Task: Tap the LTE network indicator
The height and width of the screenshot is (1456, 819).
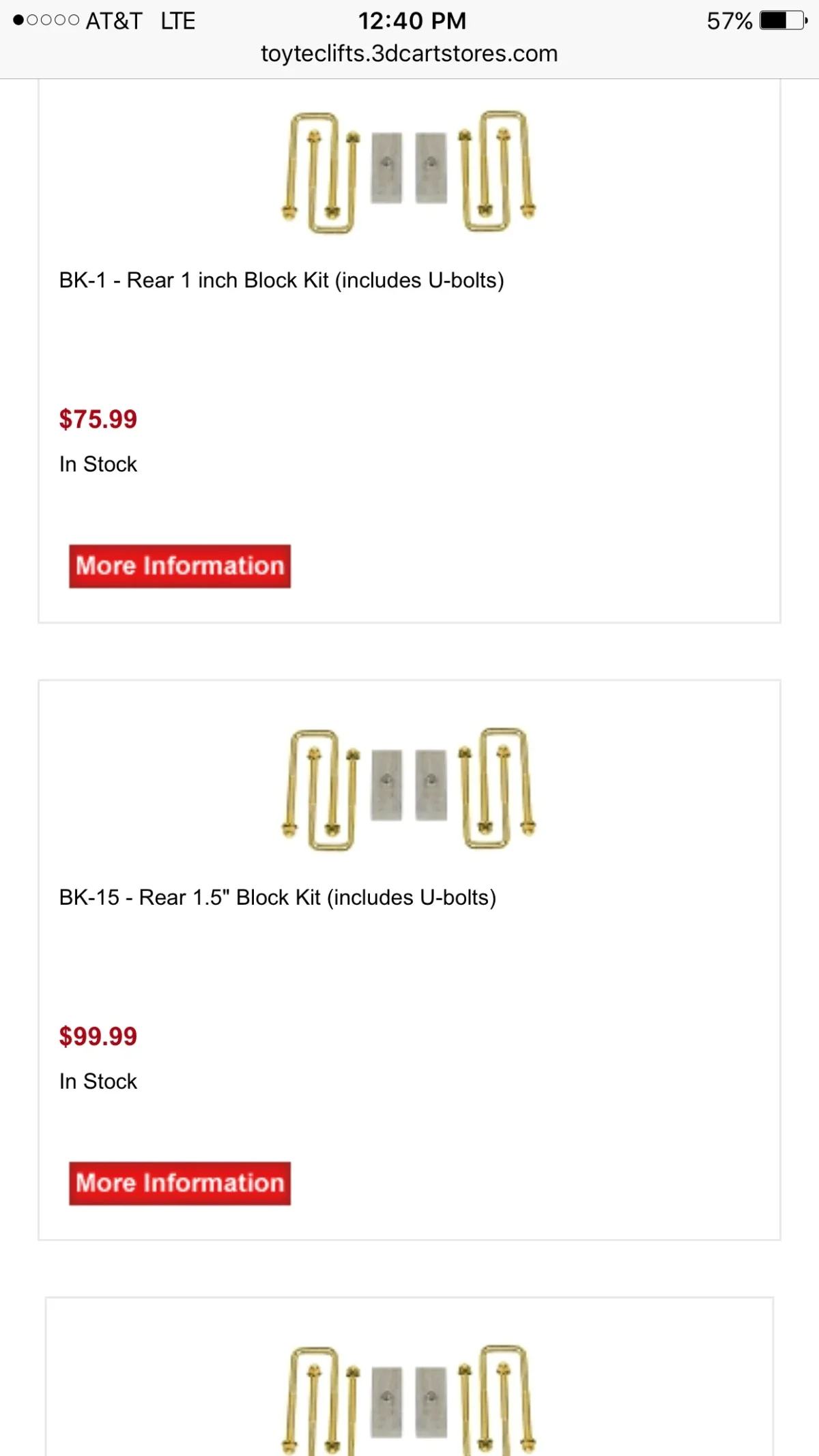Action: pyautogui.click(x=178, y=20)
